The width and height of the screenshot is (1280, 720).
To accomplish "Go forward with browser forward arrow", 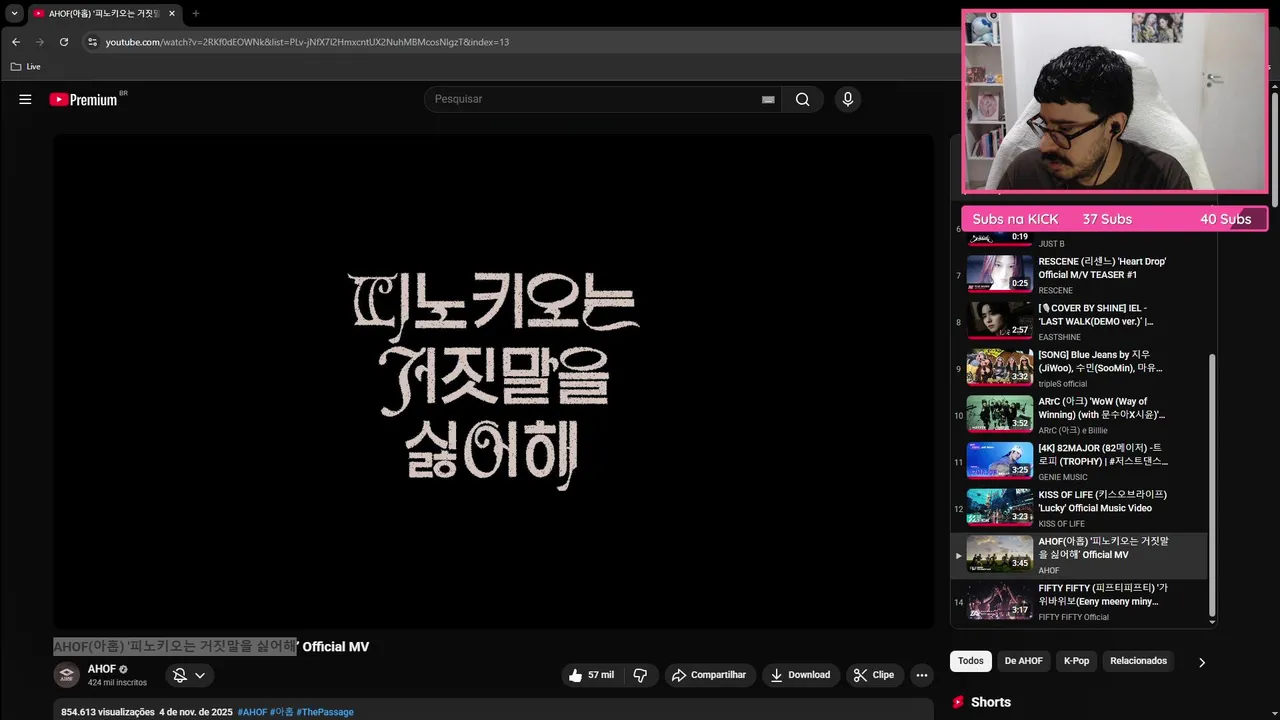I will click(40, 42).
